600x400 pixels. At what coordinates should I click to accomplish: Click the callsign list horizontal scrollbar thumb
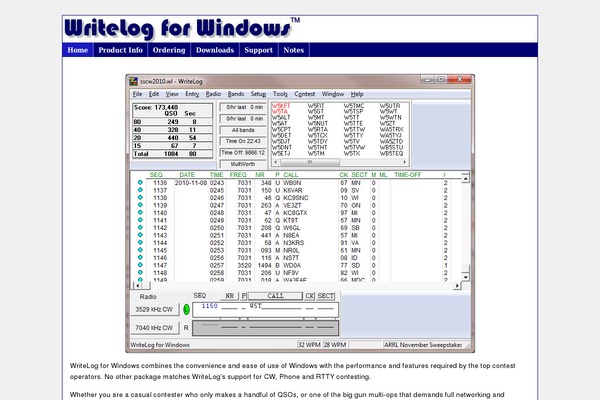coord(310,162)
